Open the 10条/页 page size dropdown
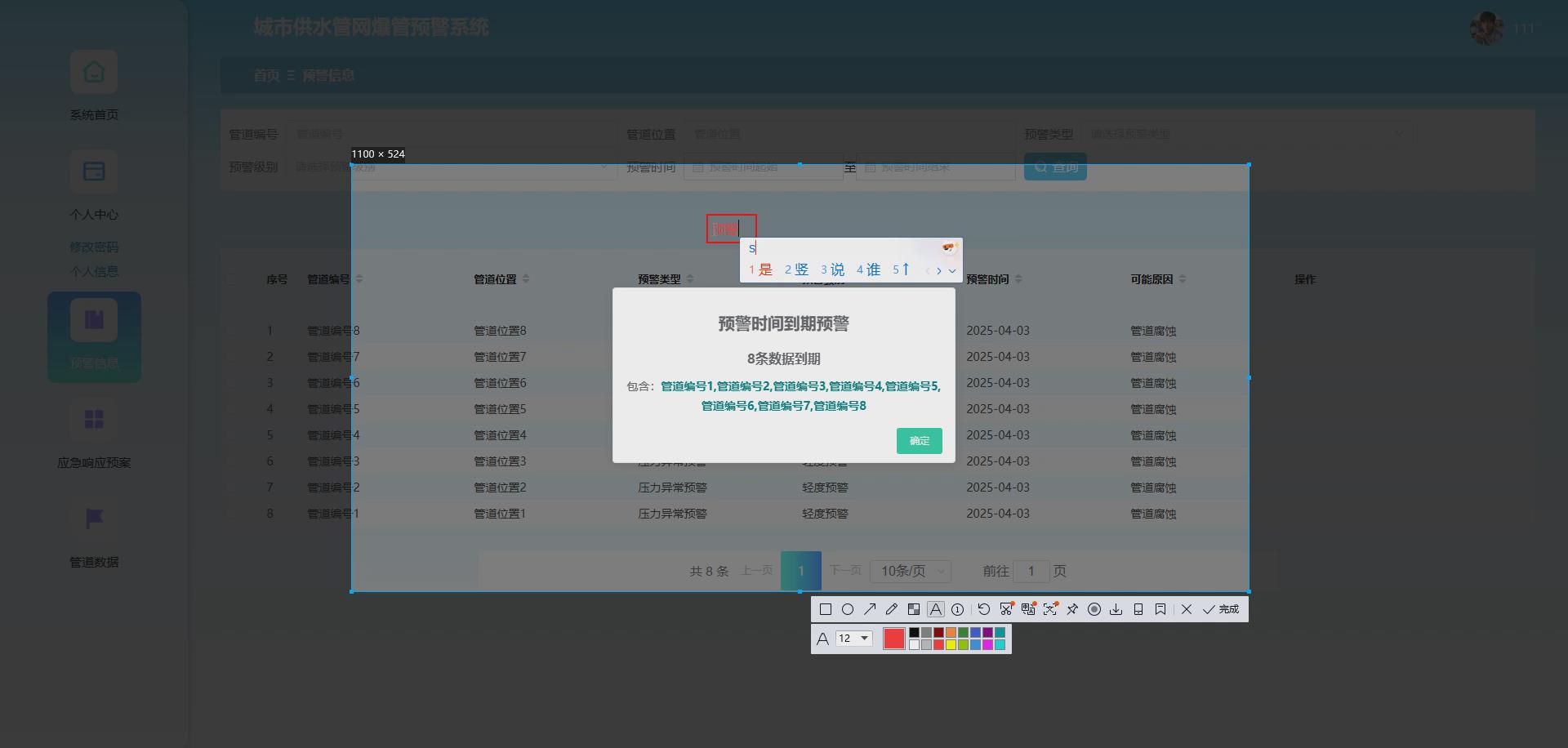The image size is (1568, 748). (910, 571)
